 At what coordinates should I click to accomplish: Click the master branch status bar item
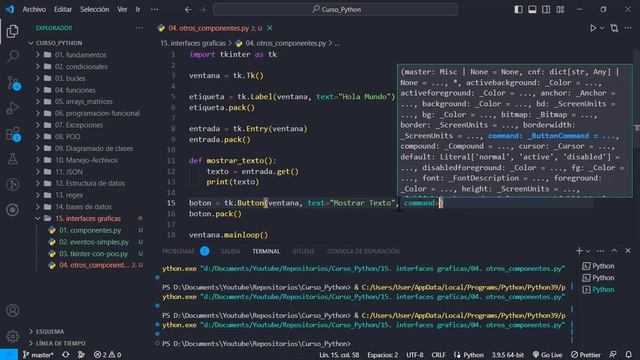(38, 355)
